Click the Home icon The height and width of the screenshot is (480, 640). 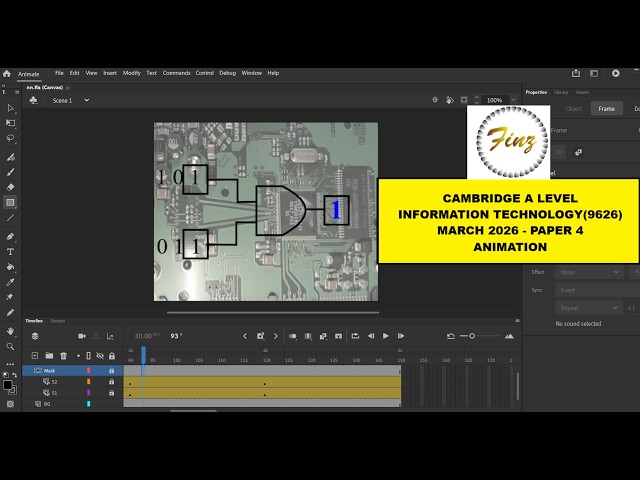pos(7,73)
